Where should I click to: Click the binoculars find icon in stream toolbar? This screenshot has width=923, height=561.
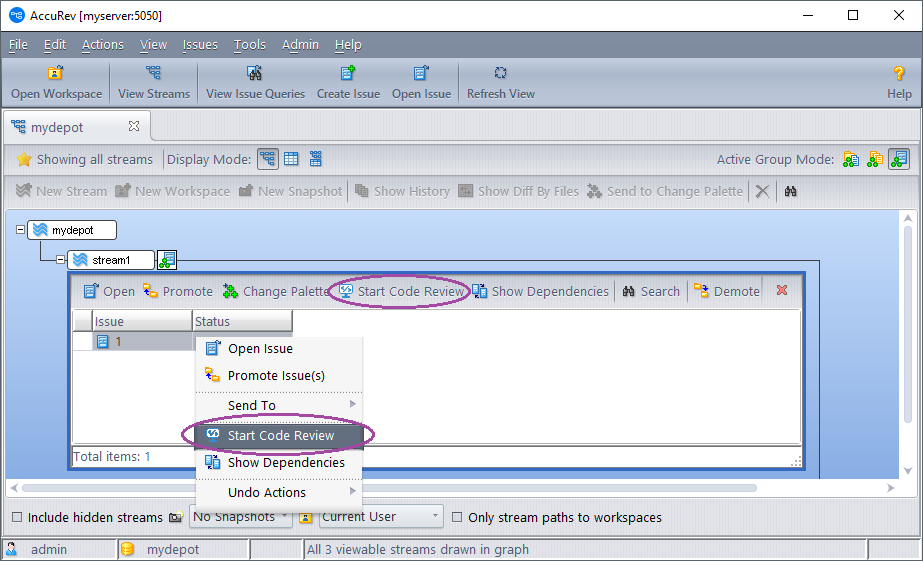790,191
